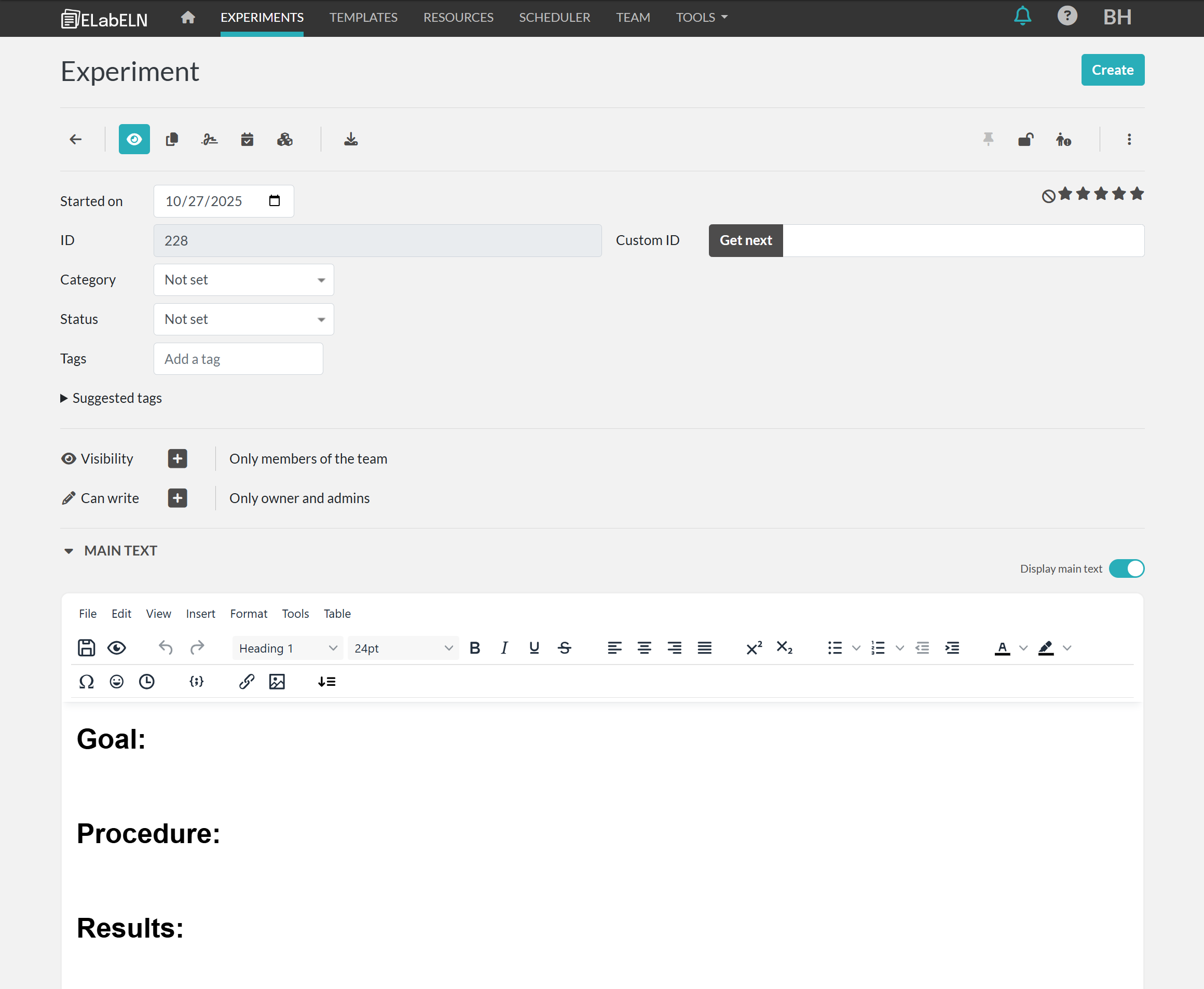1204x989 pixels.
Task: Open the Format menu in the editor
Action: [248, 614]
